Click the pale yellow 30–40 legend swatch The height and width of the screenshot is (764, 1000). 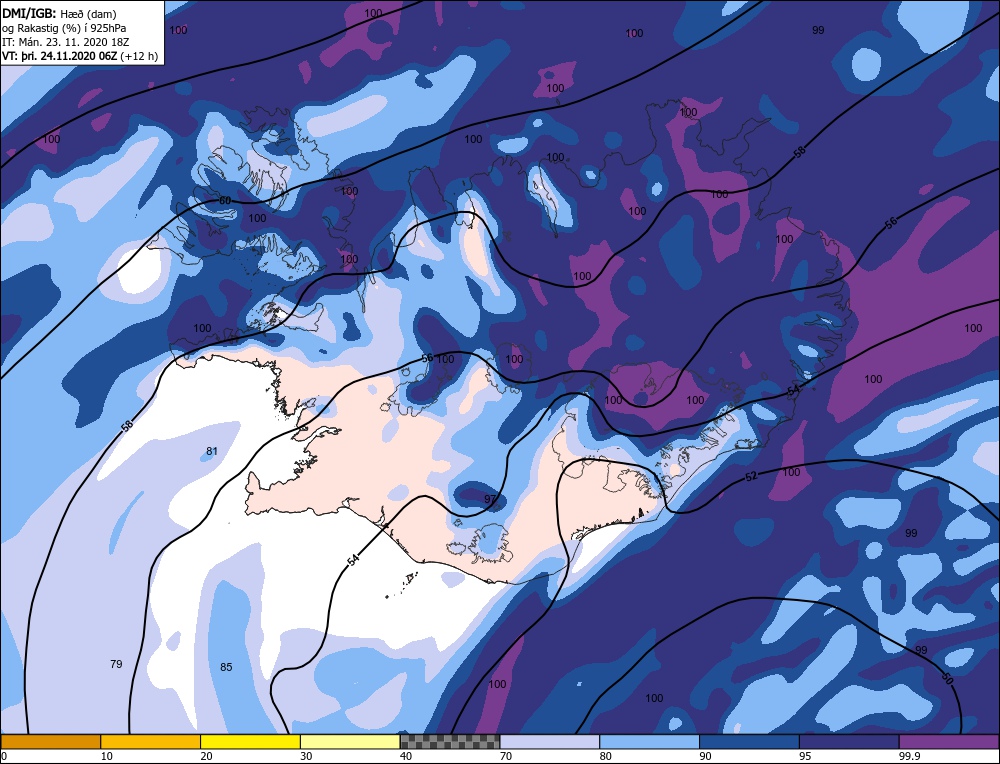coord(350,741)
